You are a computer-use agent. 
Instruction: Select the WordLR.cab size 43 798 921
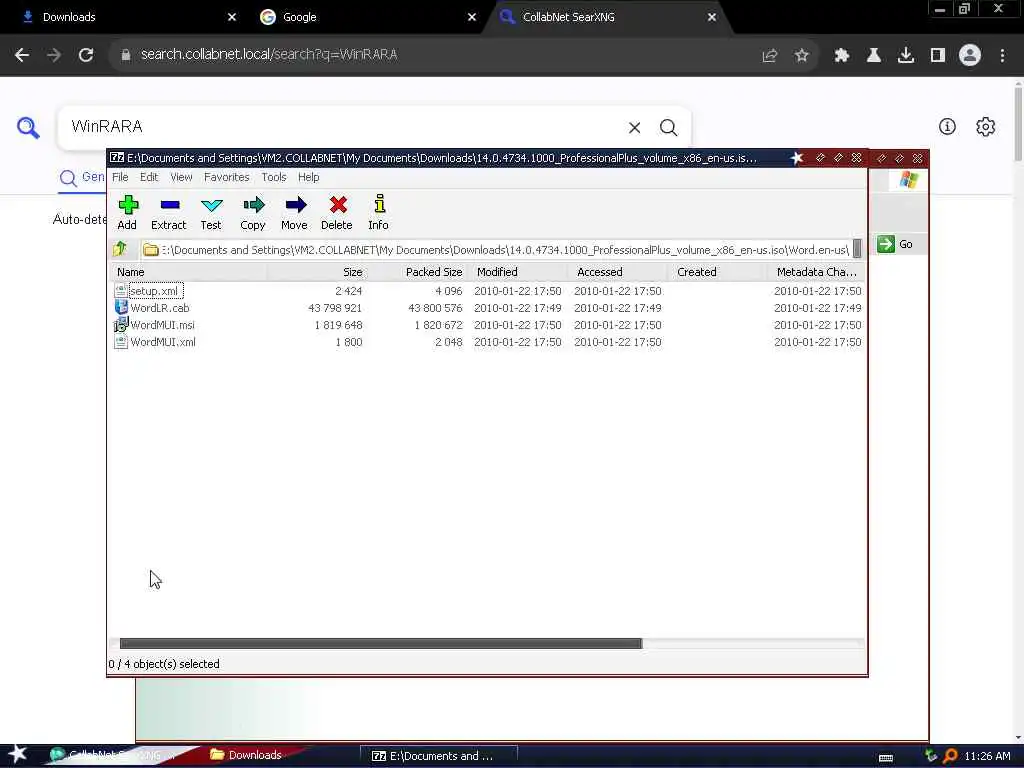coord(334,308)
